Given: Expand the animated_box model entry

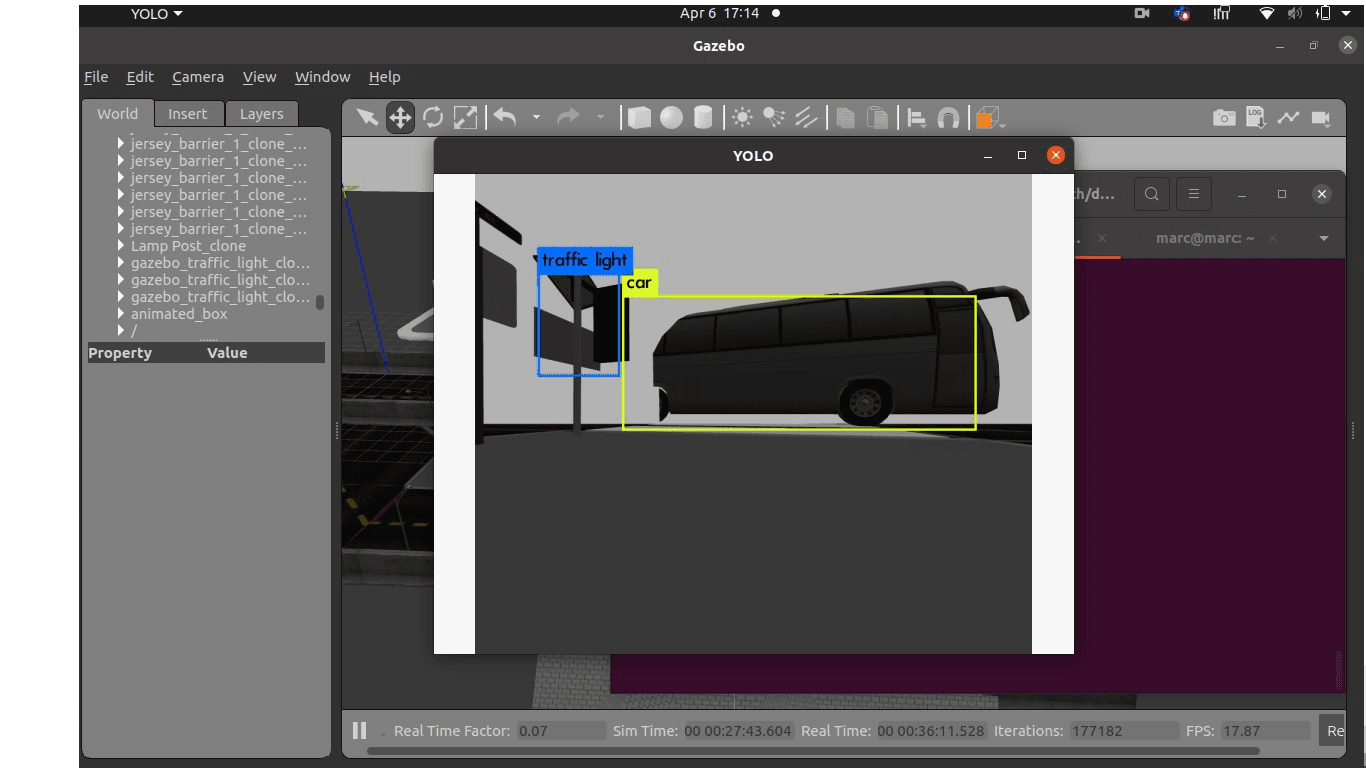Looking at the screenshot, I should pyautogui.click(x=122, y=314).
